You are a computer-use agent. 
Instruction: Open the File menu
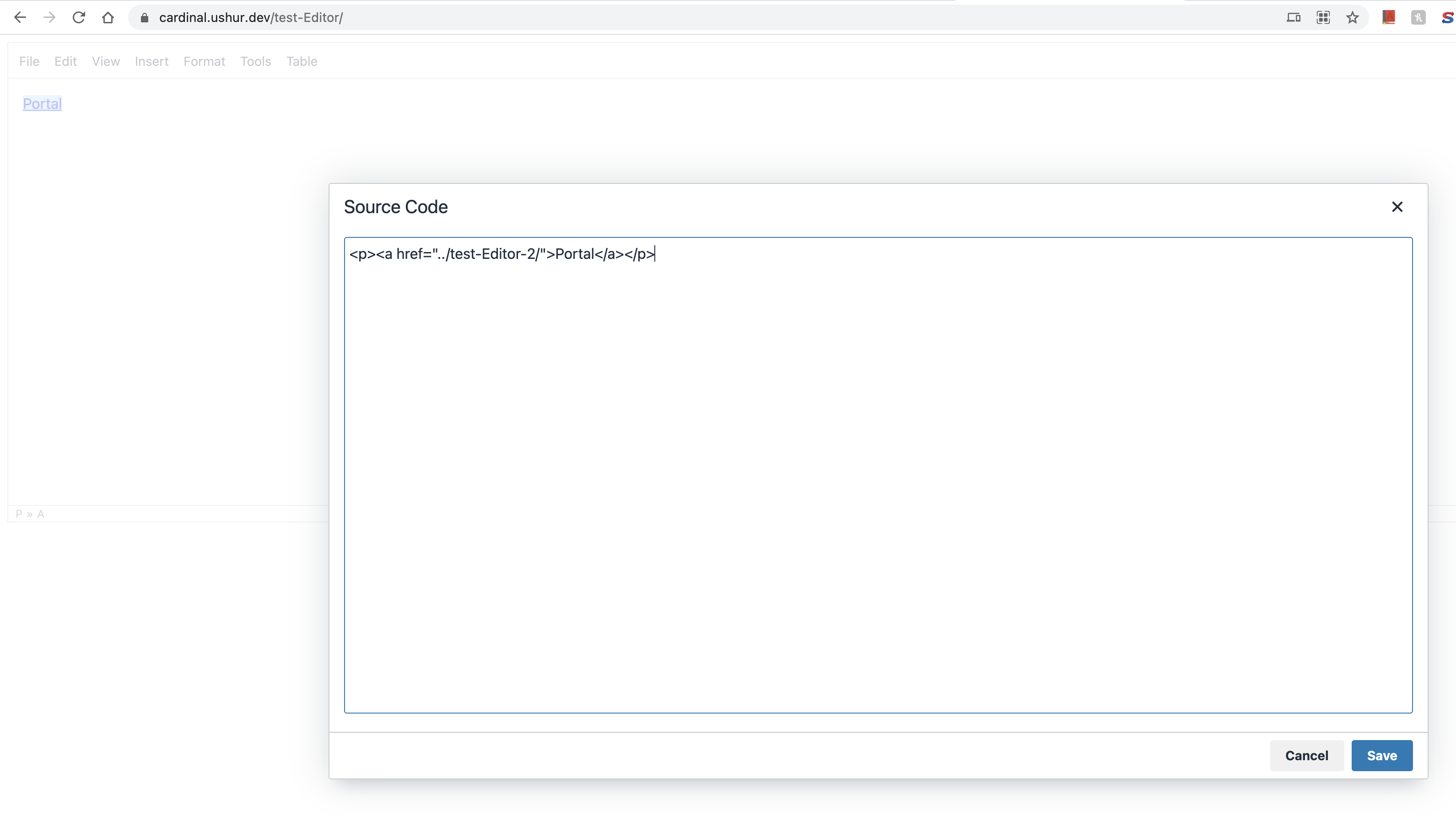pyautogui.click(x=29, y=61)
